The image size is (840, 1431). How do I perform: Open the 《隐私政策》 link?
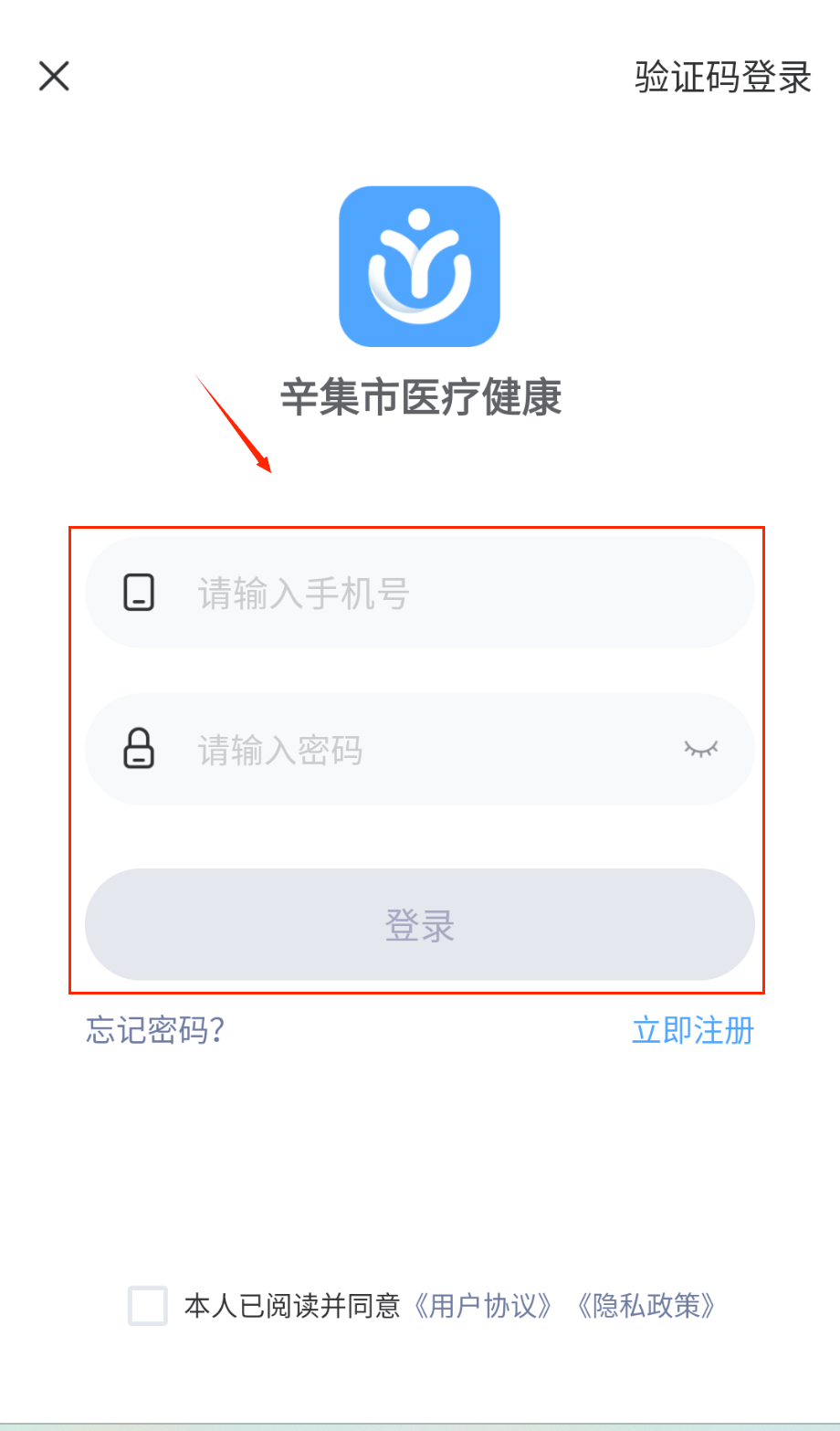(x=646, y=1306)
